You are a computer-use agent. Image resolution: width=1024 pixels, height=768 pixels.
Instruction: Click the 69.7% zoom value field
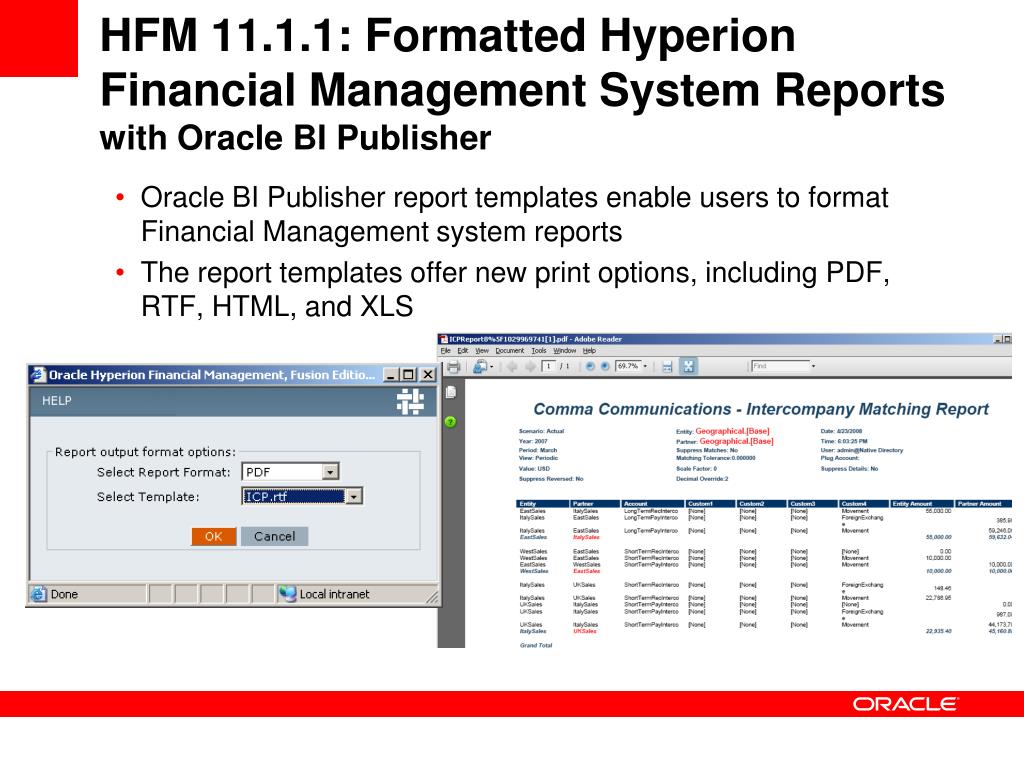[628, 366]
